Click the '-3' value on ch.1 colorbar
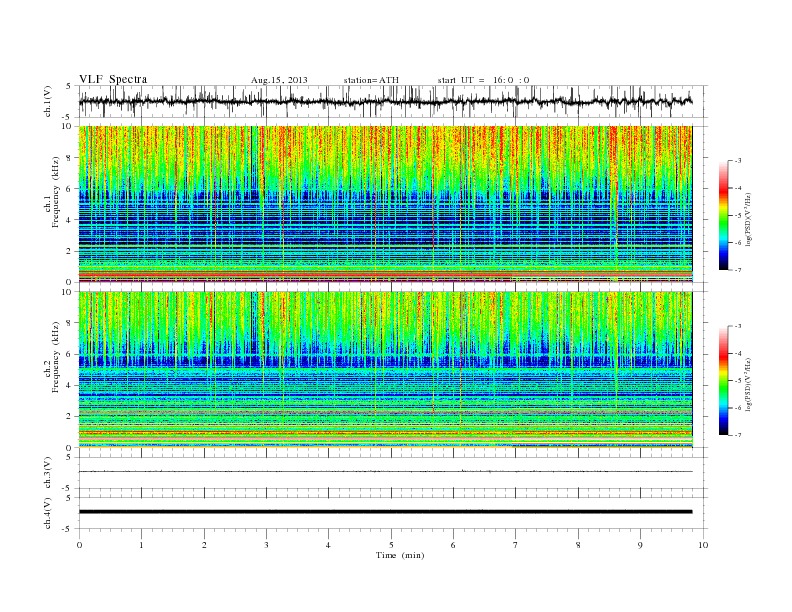 [737, 161]
